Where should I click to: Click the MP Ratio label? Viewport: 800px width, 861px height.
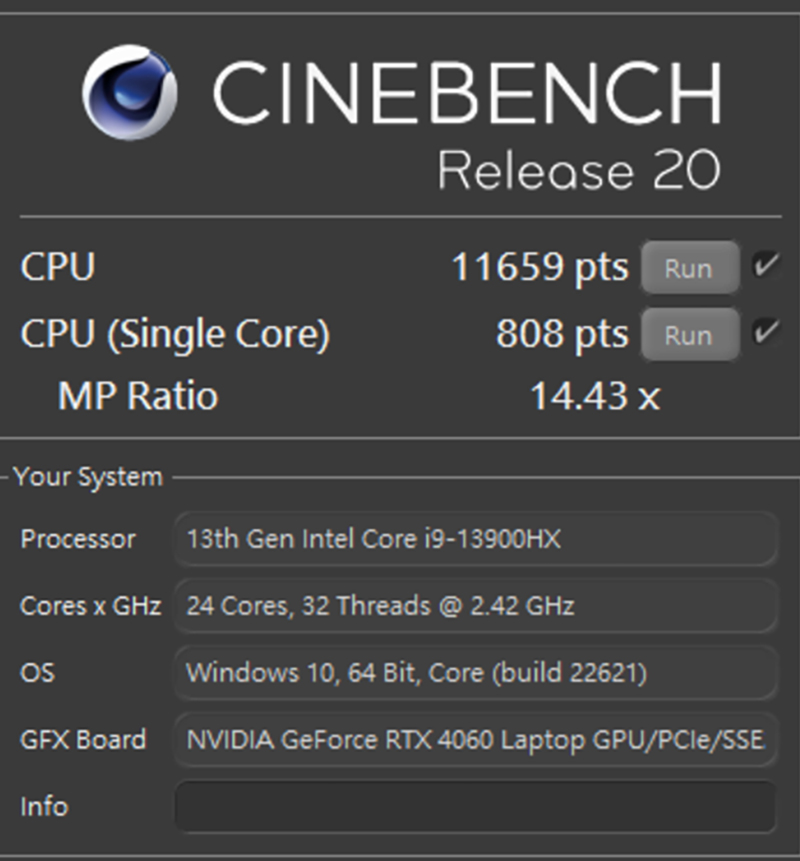tap(138, 396)
